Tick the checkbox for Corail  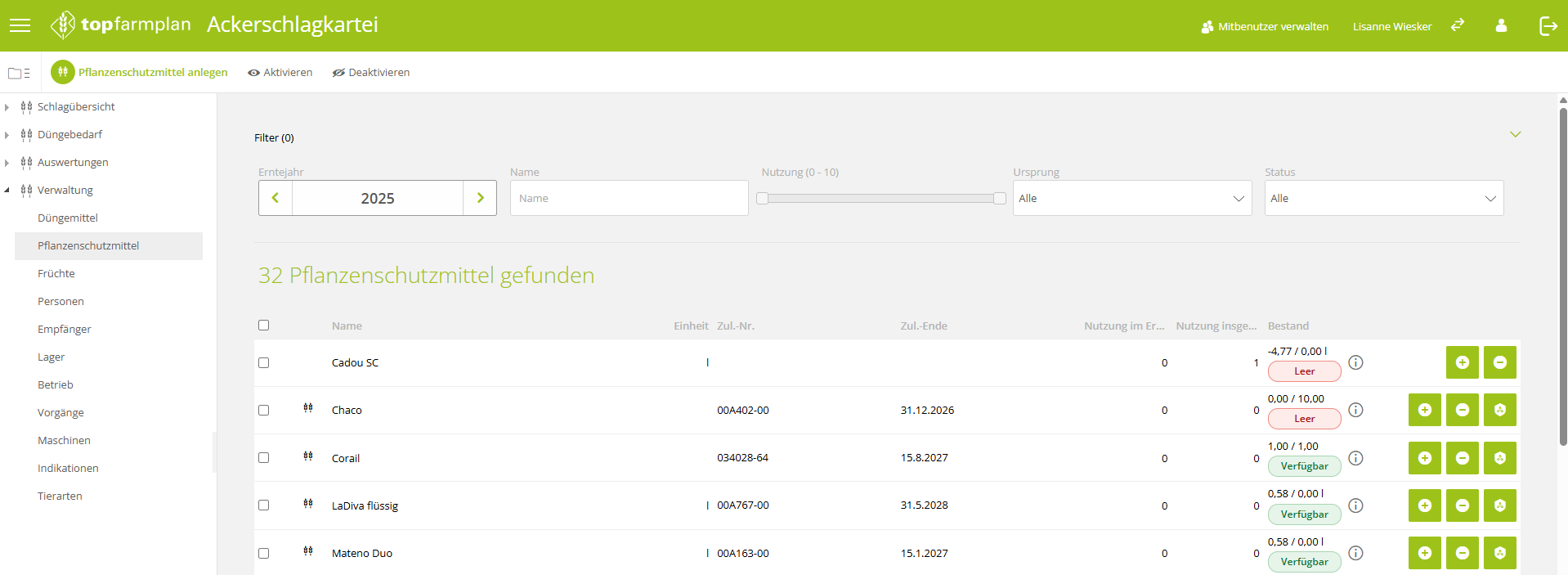pyautogui.click(x=263, y=458)
